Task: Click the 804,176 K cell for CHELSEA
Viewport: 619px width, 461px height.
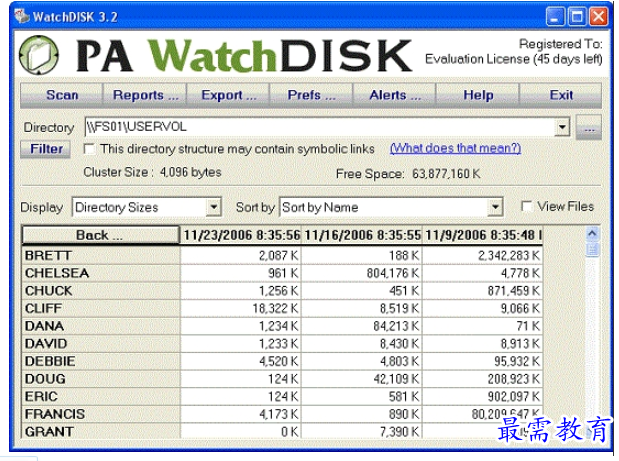Action: coord(362,273)
